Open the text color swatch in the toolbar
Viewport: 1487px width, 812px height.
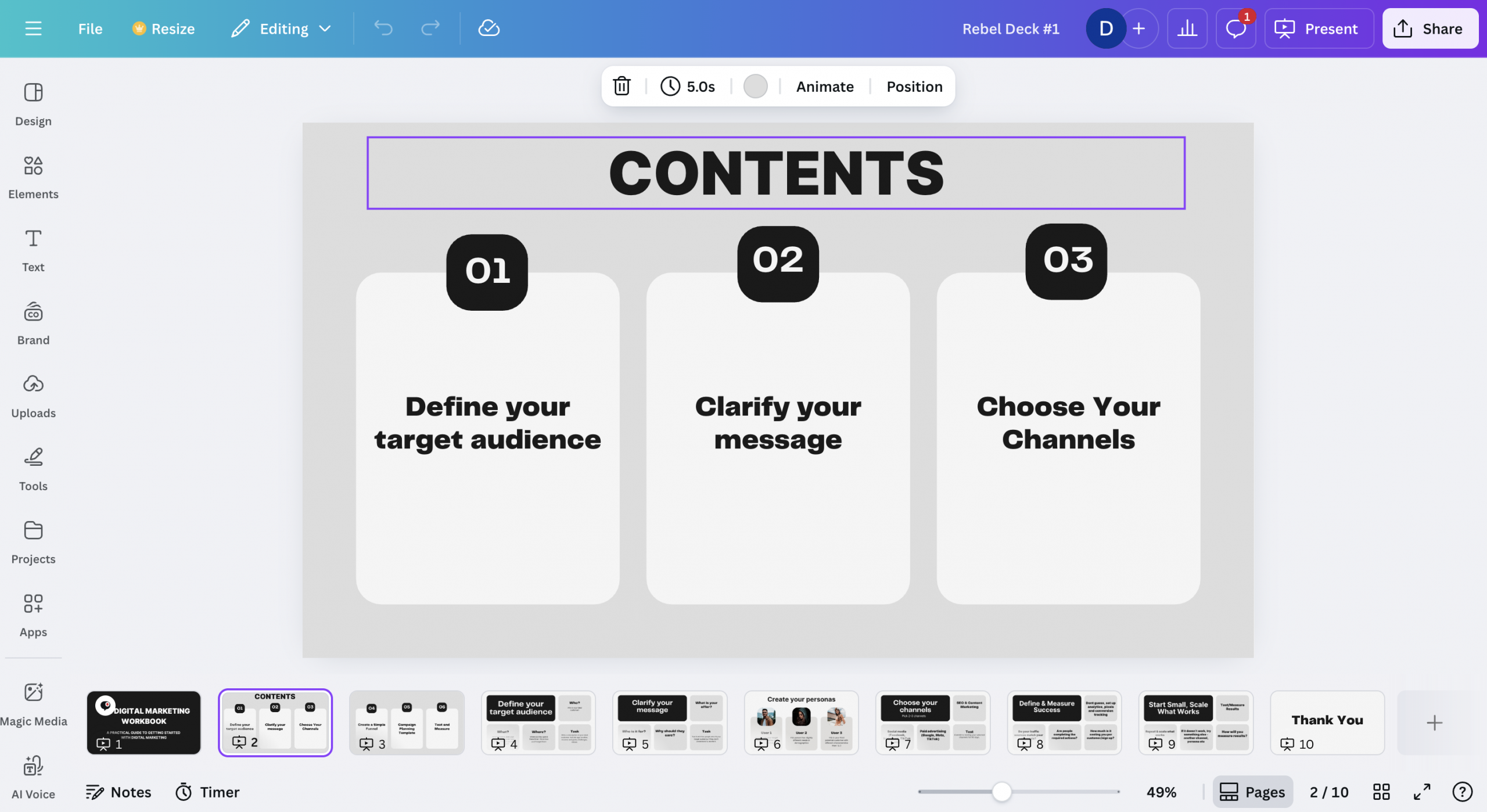coord(755,86)
